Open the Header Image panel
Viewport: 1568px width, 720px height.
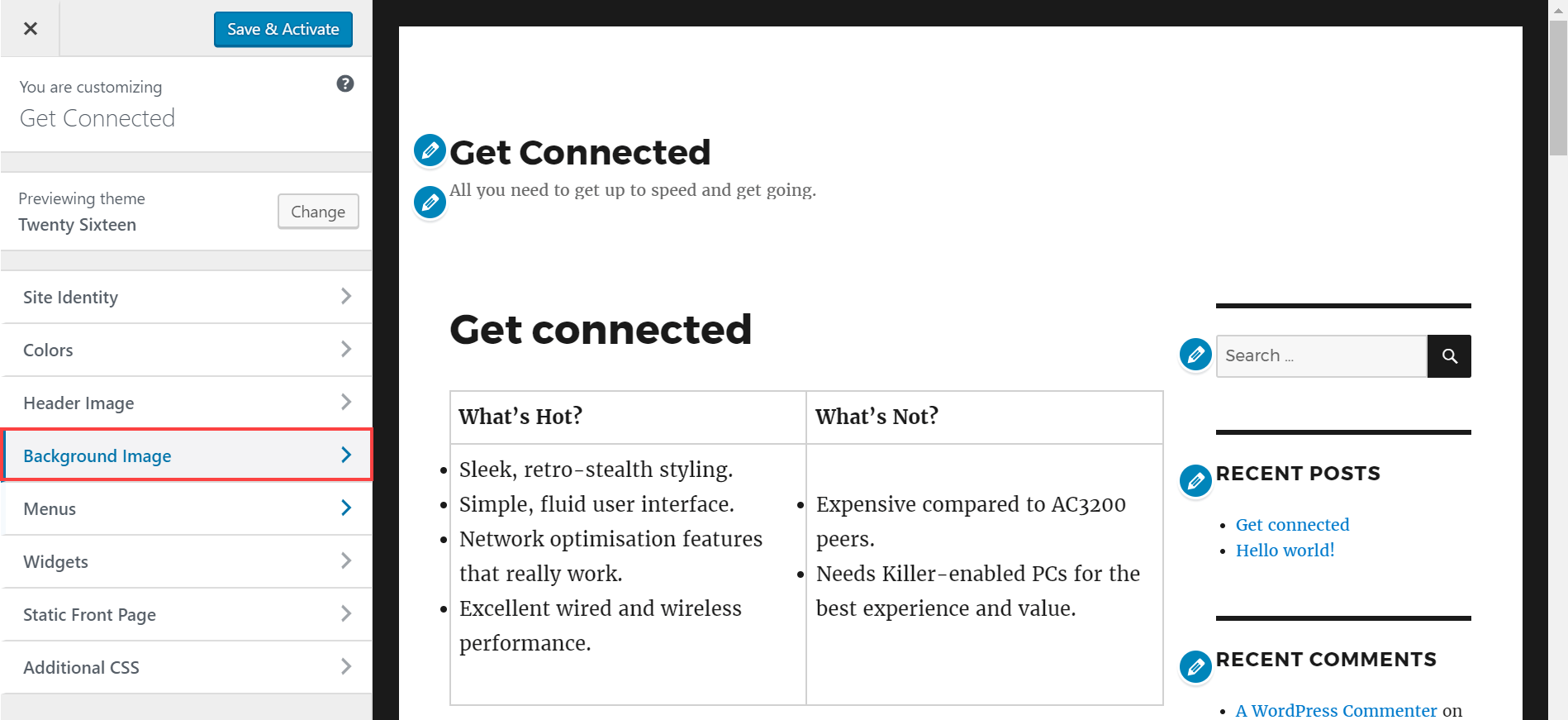click(x=187, y=403)
